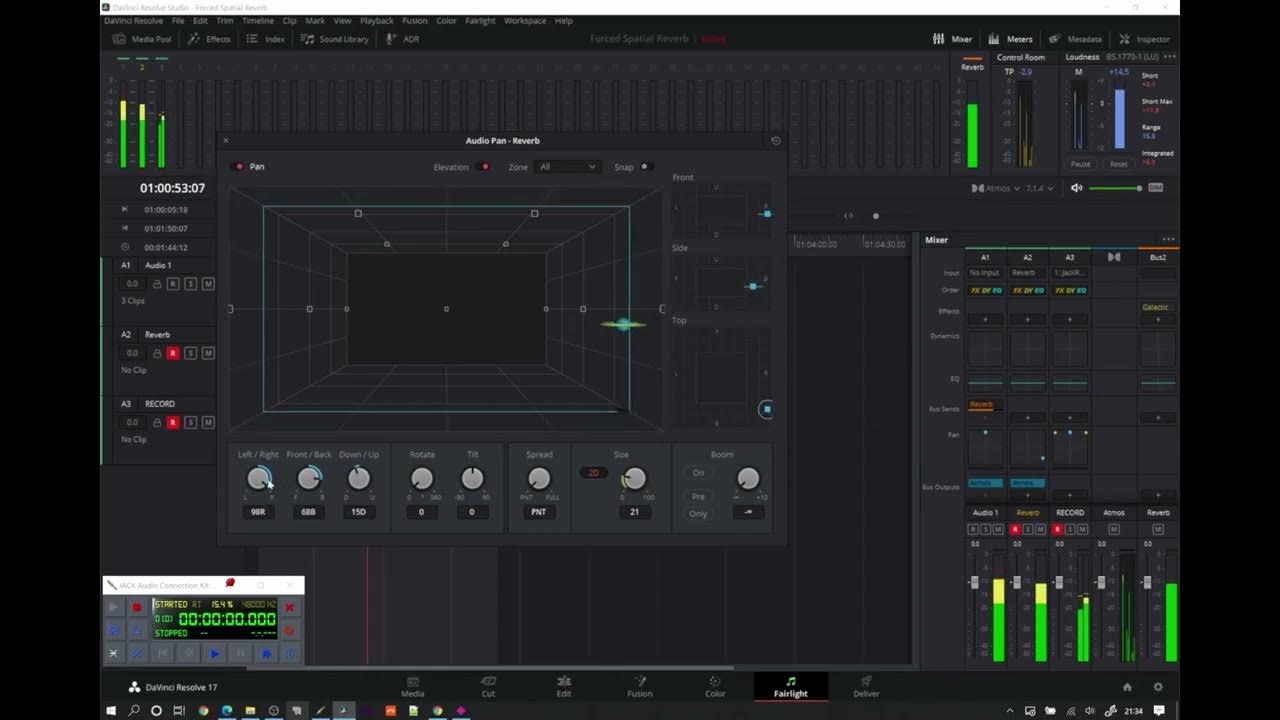Click the Loudness Reset button
Screen dimensions: 1280x720
pyautogui.click(x=1118, y=164)
